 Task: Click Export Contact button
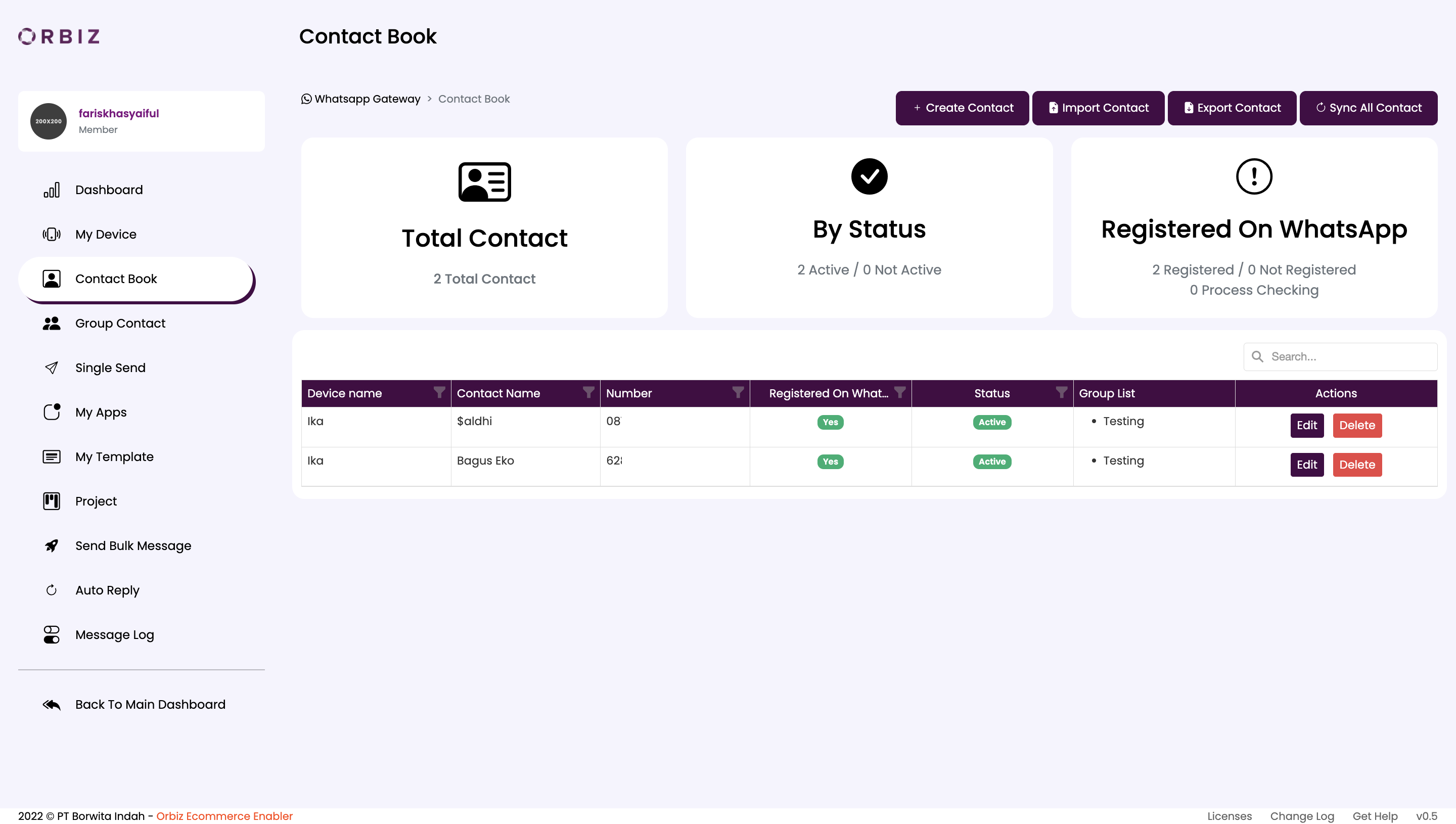click(1232, 108)
